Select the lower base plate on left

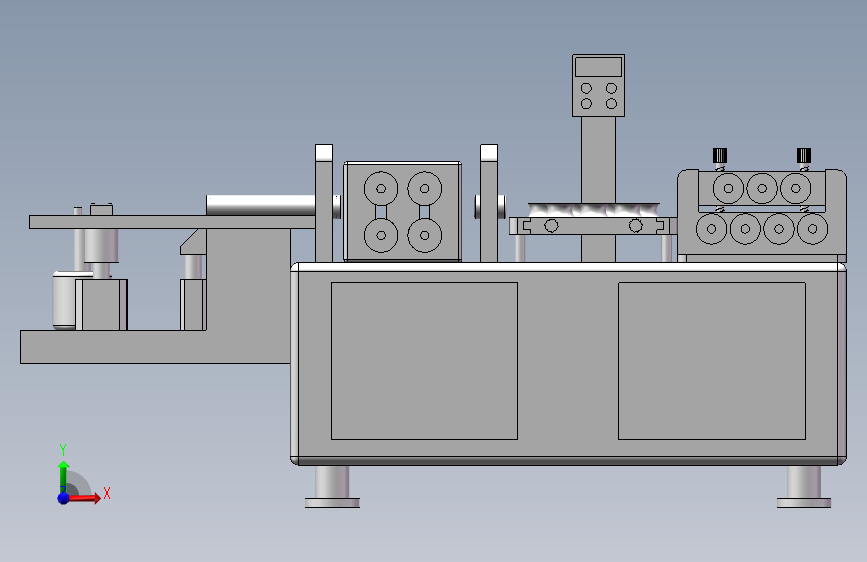click(x=155, y=347)
